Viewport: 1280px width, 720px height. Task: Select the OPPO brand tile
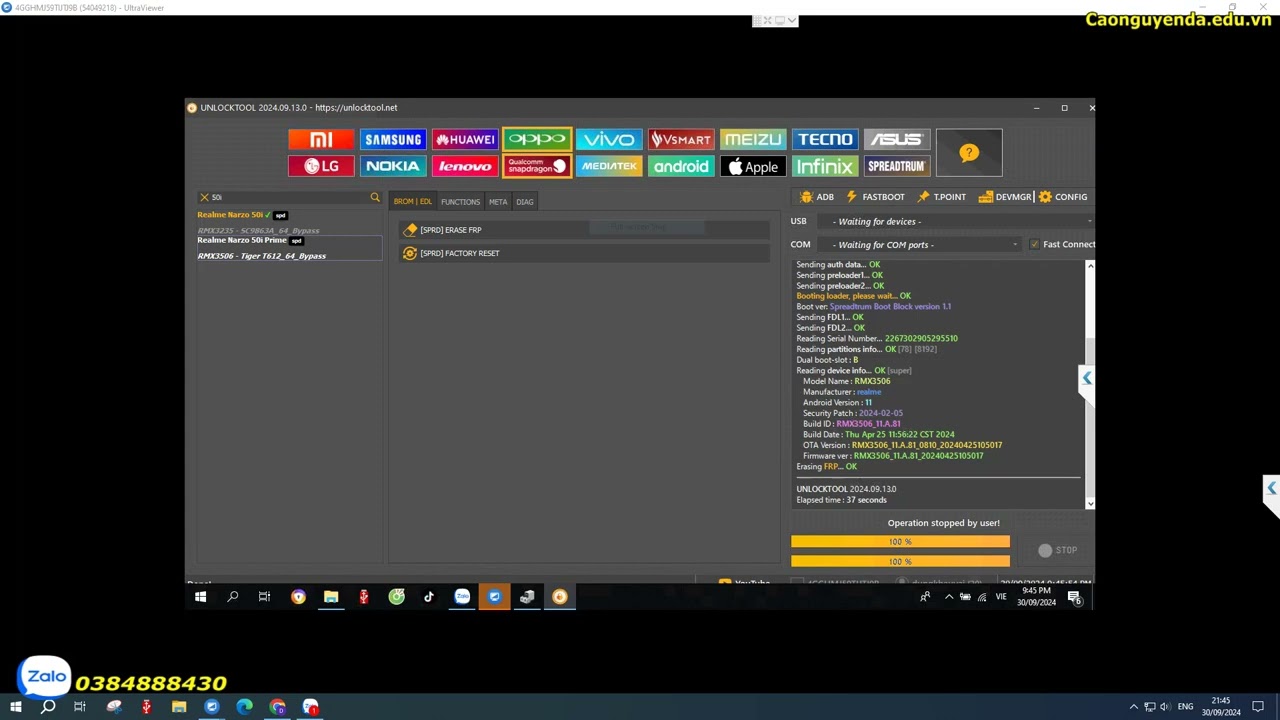click(537, 139)
